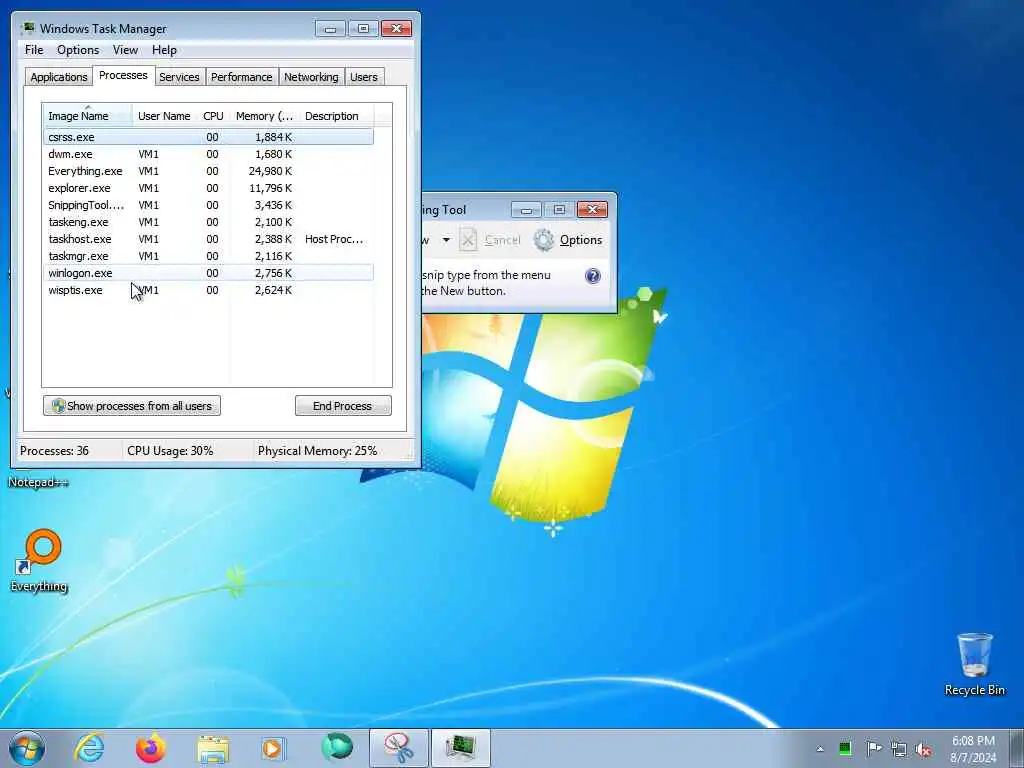The height and width of the screenshot is (768, 1024).
Task: Switch to Networking tab
Action: pos(312,77)
